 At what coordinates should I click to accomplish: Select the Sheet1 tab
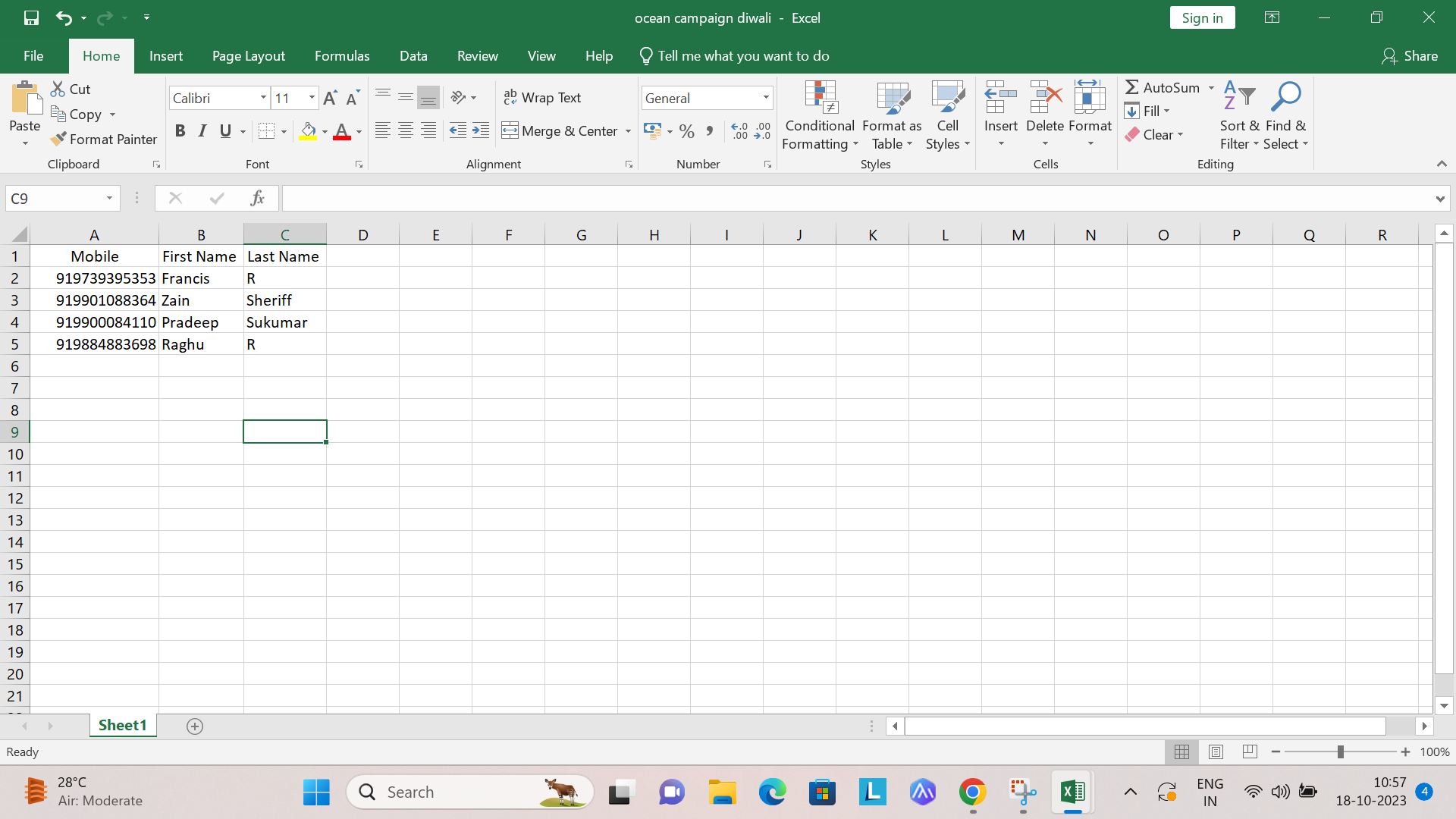point(122,725)
